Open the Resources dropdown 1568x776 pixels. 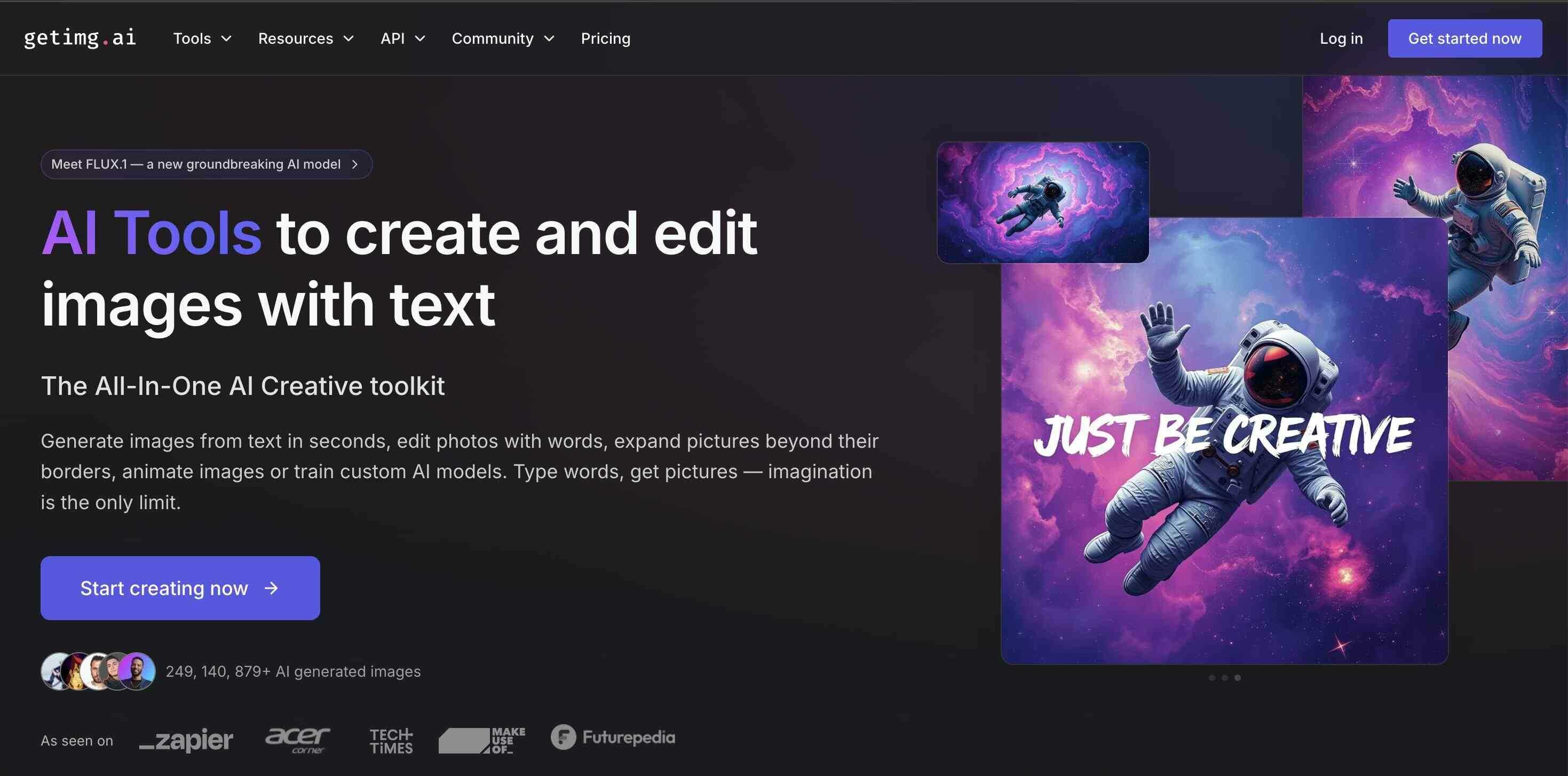tap(306, 38)
